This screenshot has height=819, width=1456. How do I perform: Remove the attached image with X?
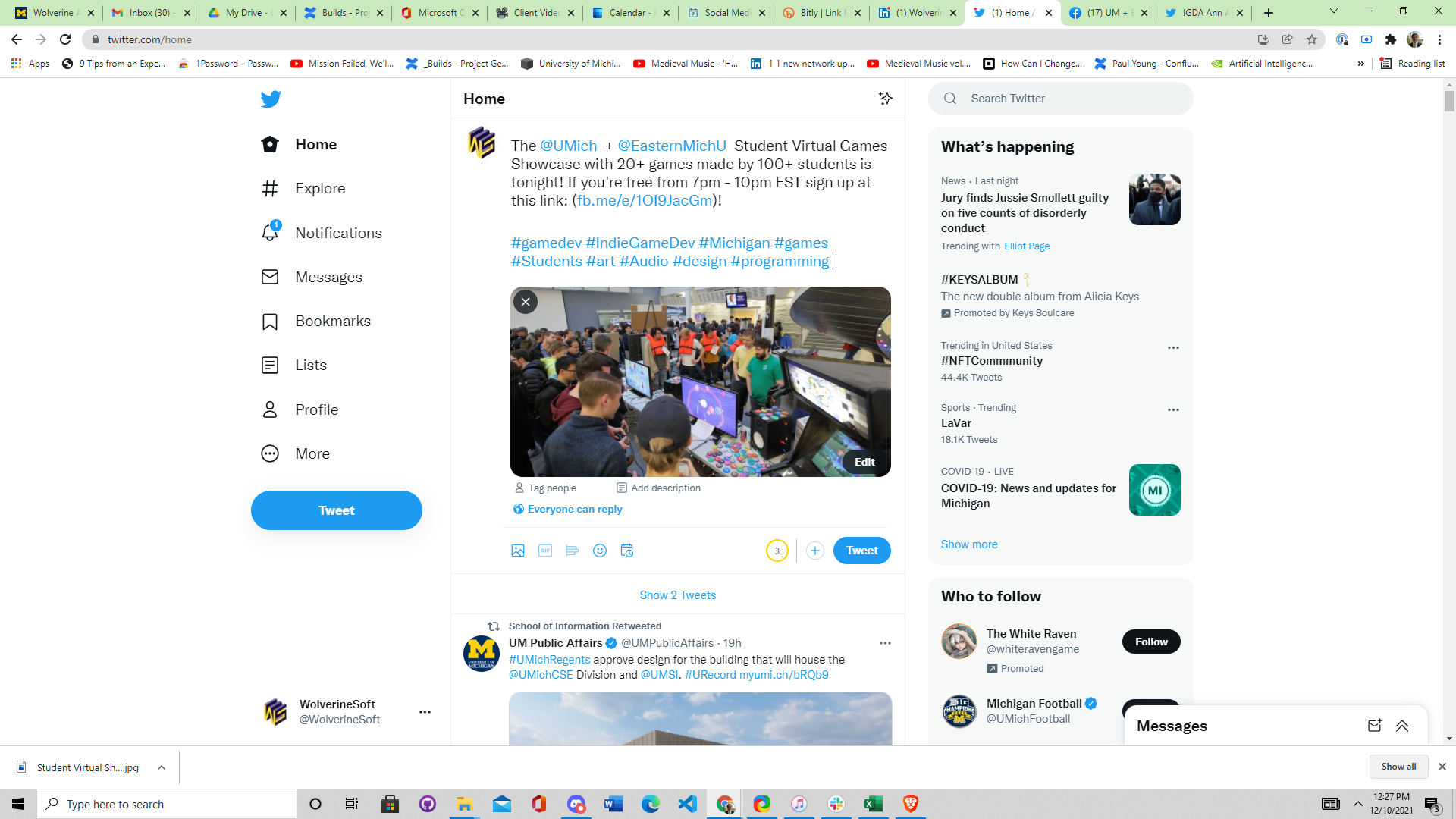pos(526,302)
